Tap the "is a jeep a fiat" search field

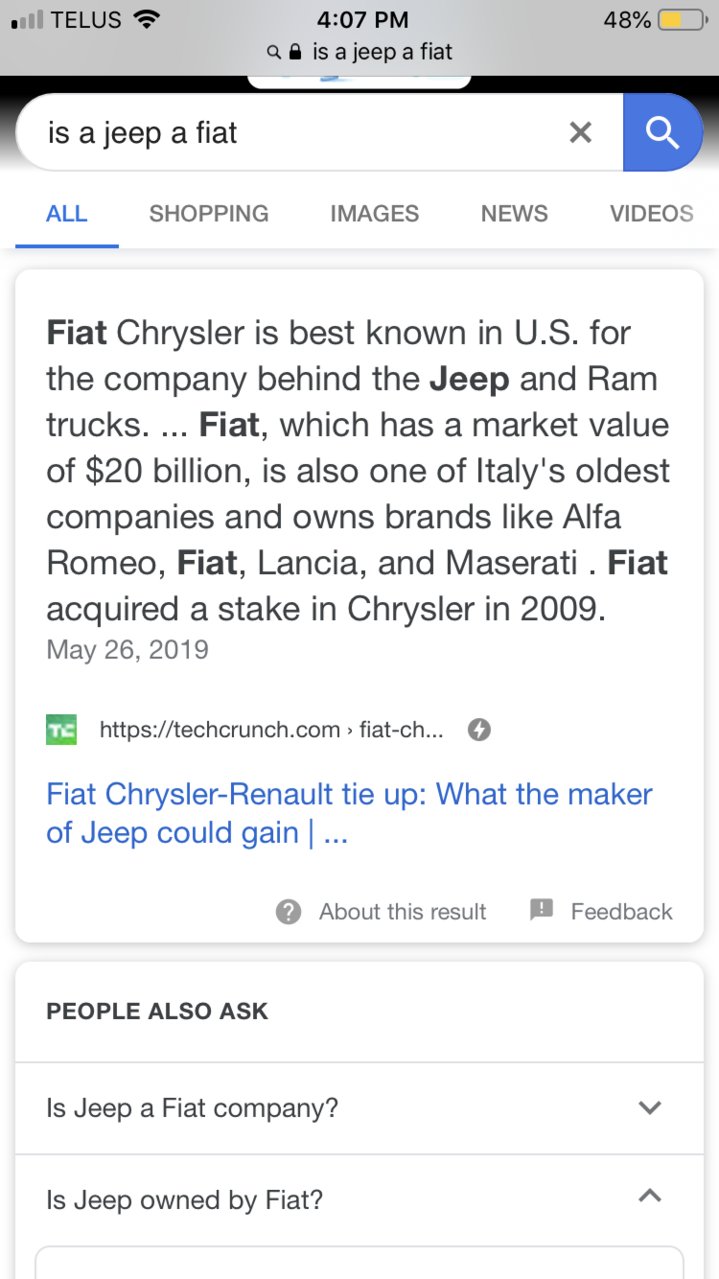click(x=290, y=132)
